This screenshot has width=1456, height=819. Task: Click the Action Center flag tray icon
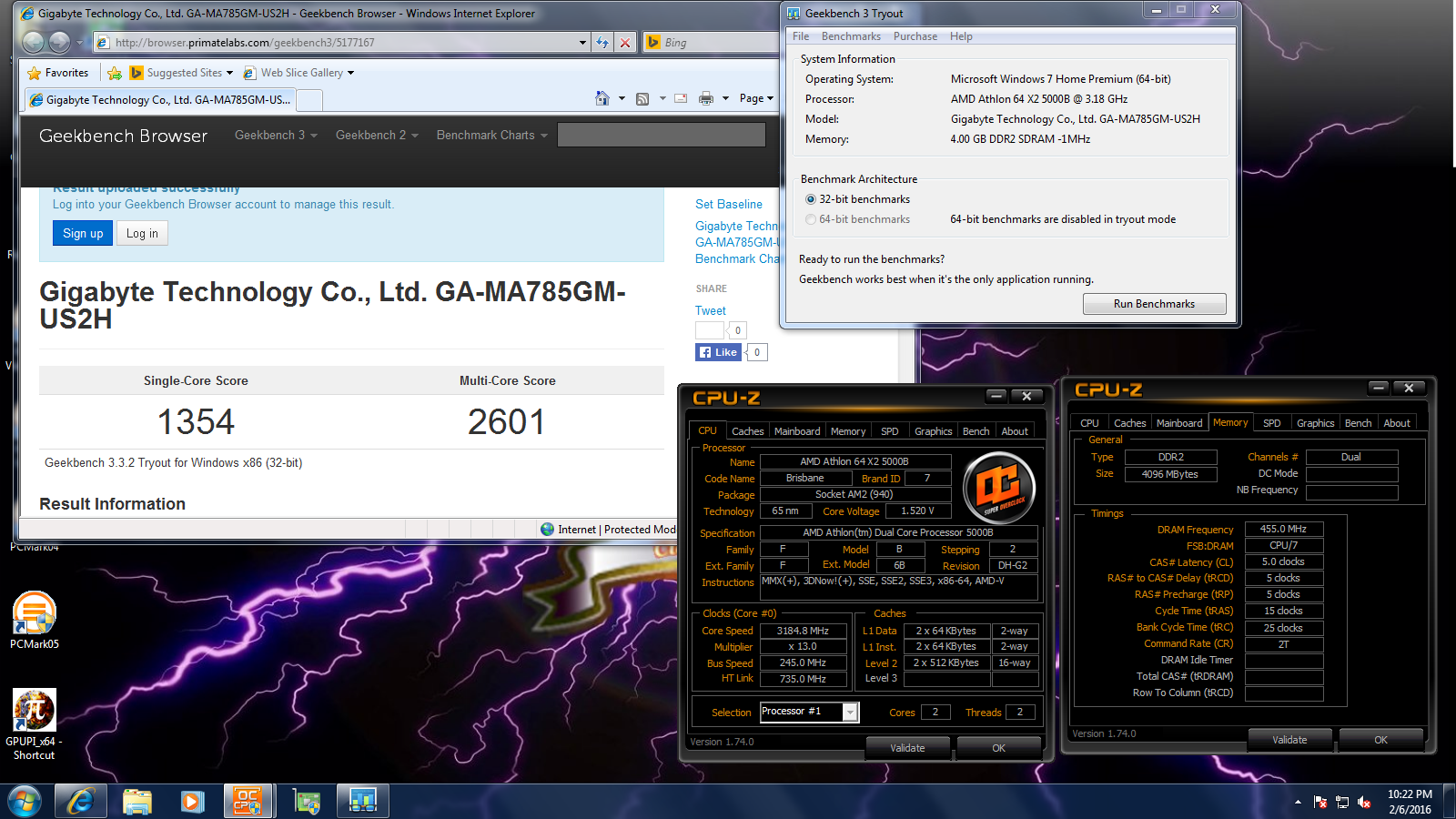tap(1320, 802)
